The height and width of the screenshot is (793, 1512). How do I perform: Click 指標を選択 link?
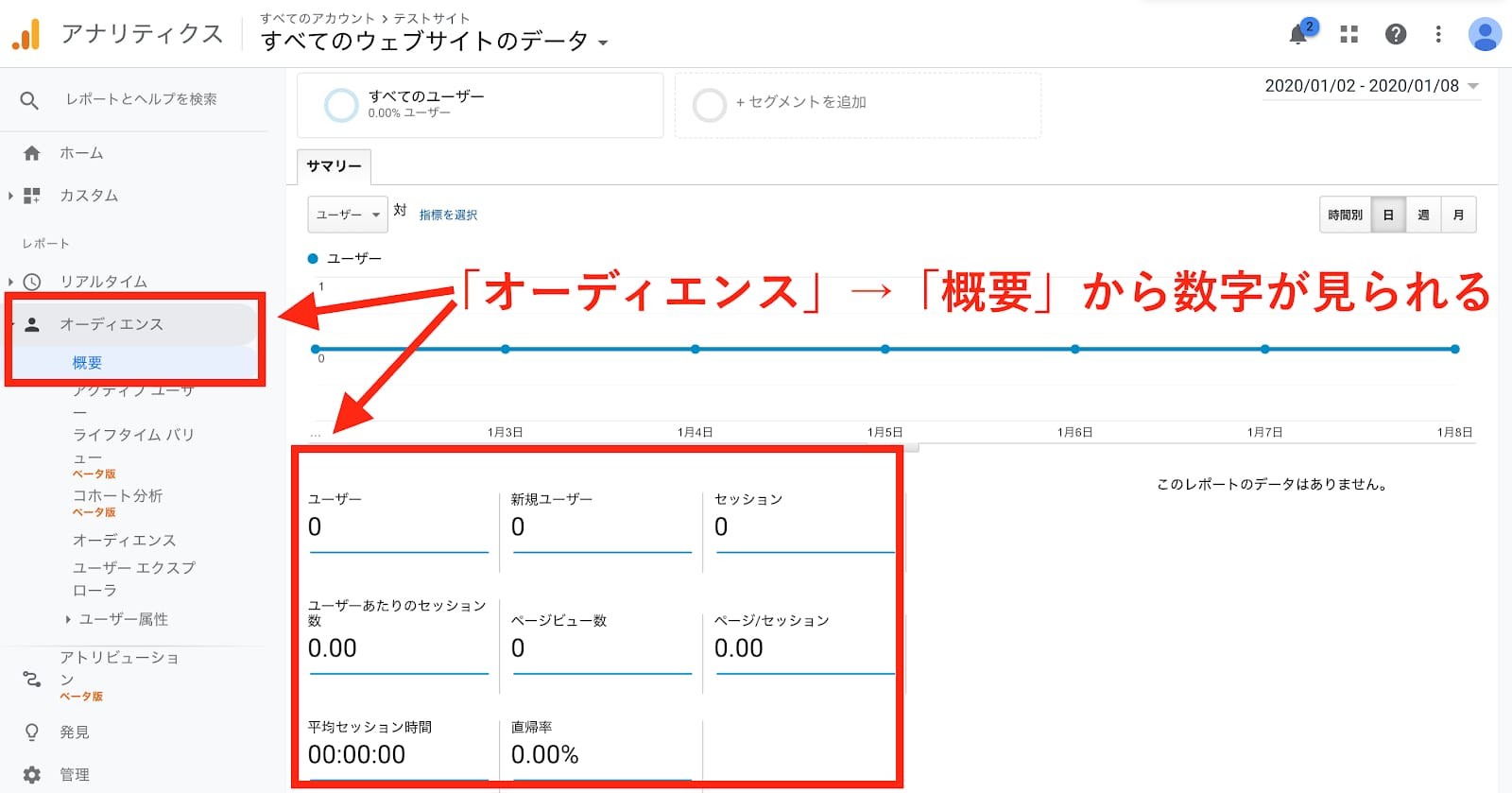coord(448,215)
